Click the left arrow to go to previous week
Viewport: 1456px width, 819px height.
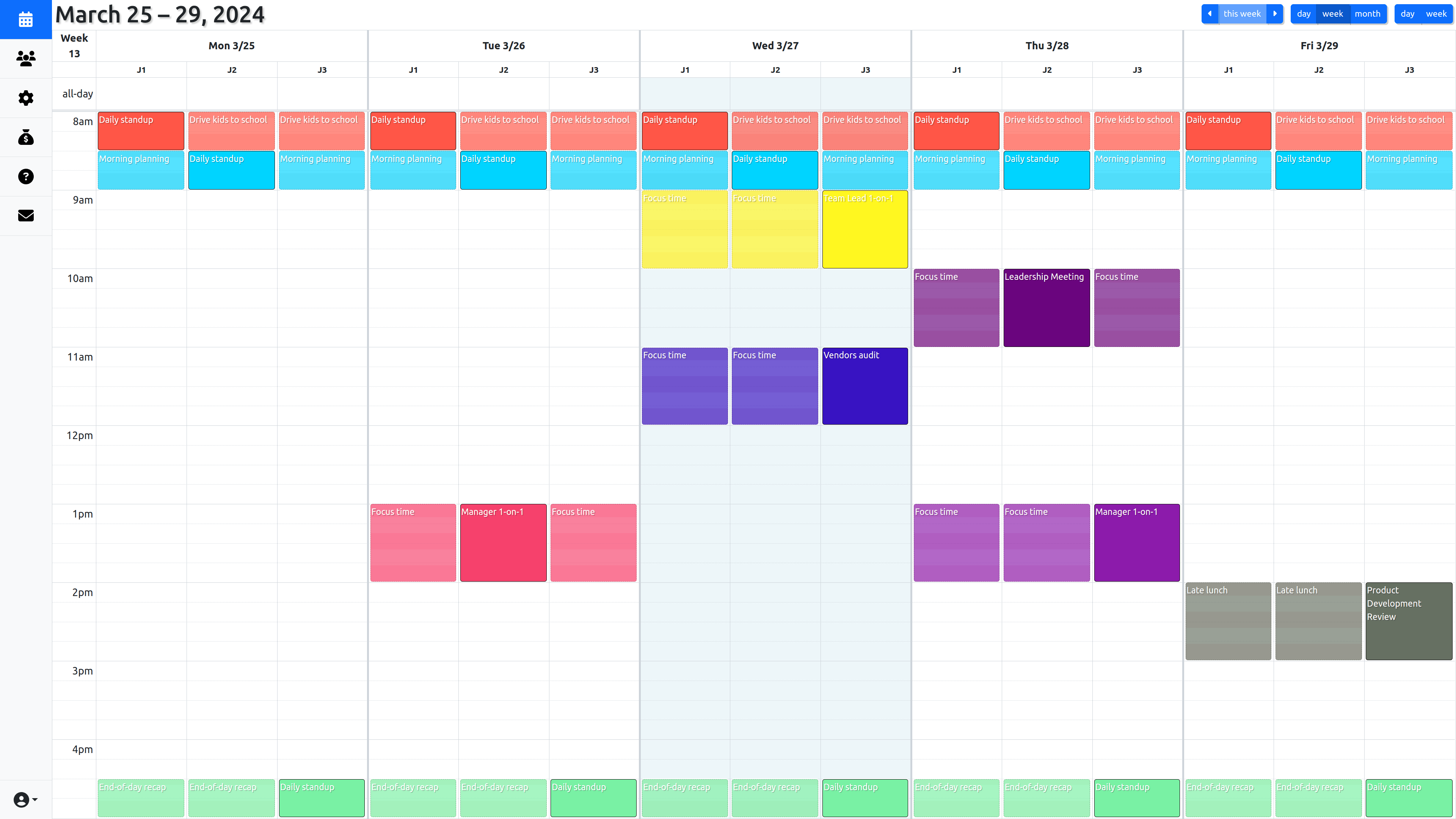click(1209, 13)
